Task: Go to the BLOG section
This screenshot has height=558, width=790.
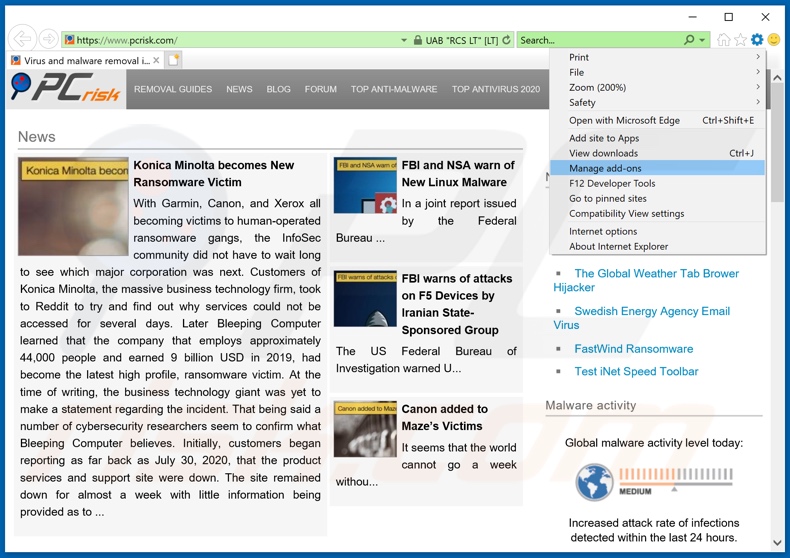Action: [279, 89]
